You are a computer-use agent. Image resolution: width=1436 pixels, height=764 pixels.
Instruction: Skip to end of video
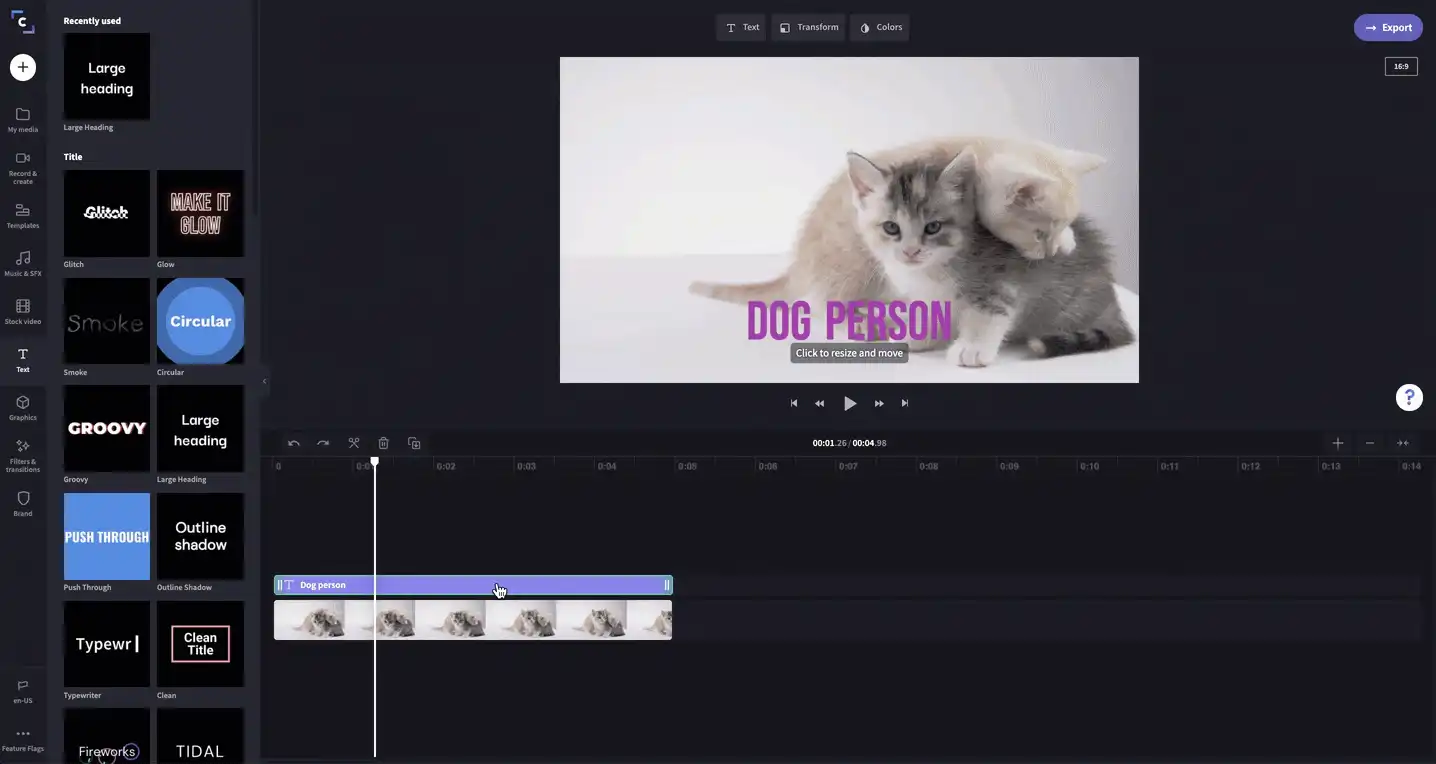click(x=905, y=403)
